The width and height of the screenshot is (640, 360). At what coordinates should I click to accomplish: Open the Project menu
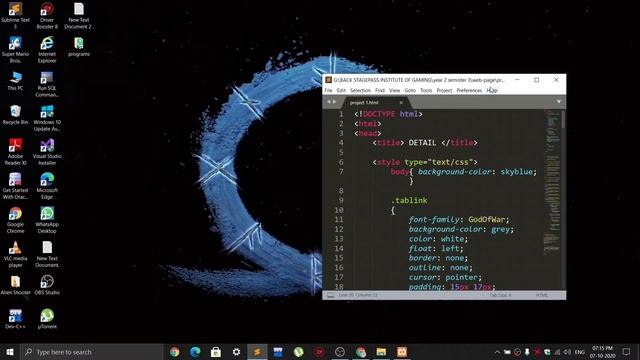tap(444, 90)
